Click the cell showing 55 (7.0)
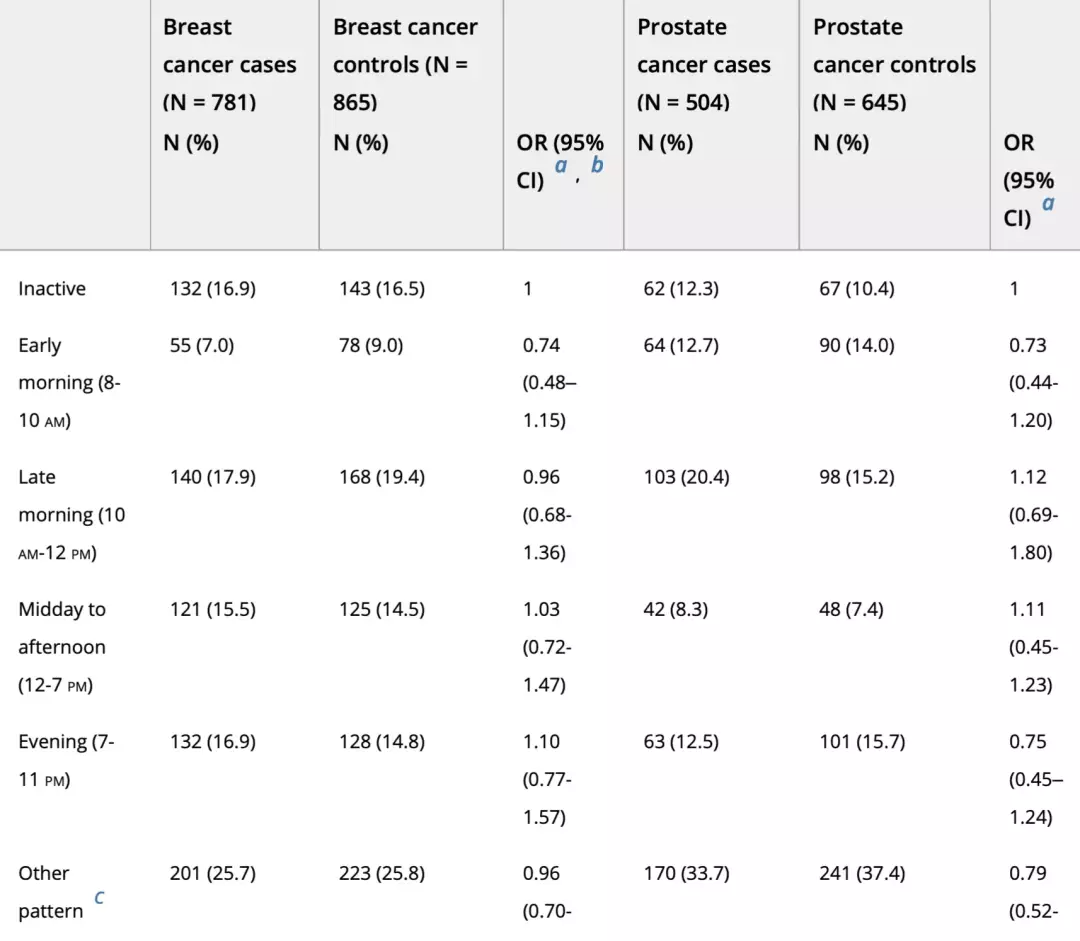 (x=203, y=346)
